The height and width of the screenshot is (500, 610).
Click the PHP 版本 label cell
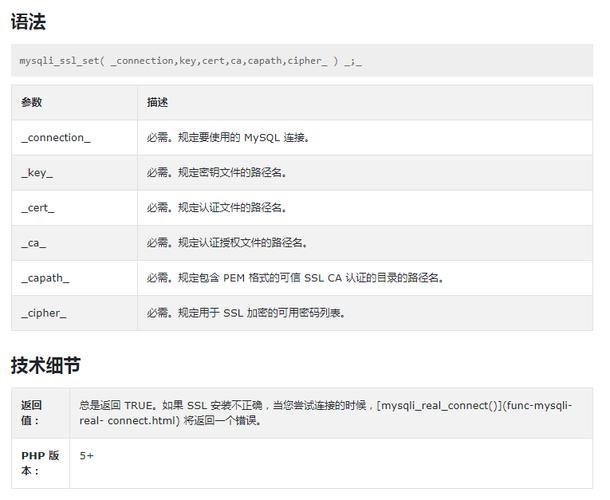(x=40, y=463)
